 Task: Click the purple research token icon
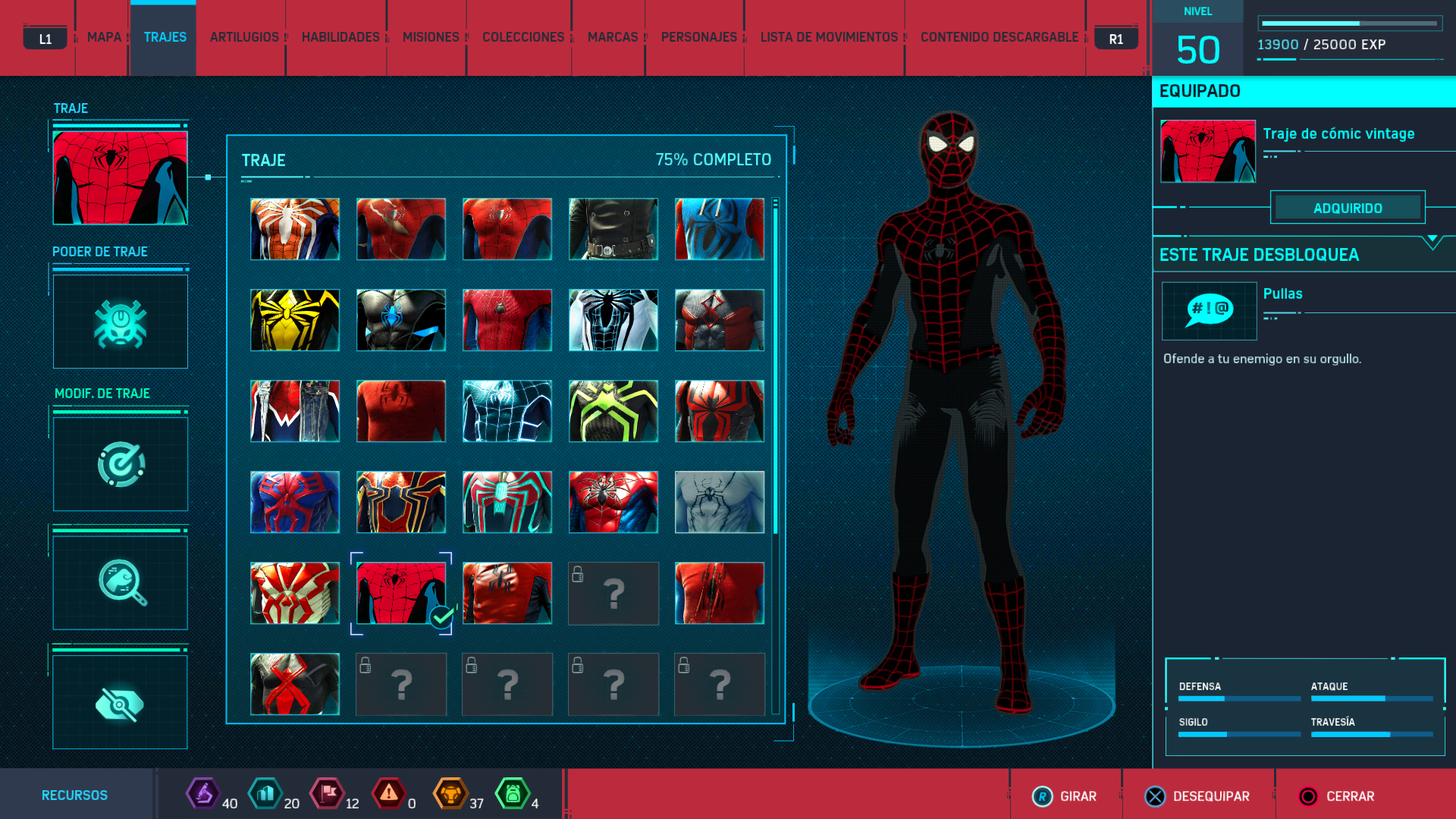click(202, 794)
